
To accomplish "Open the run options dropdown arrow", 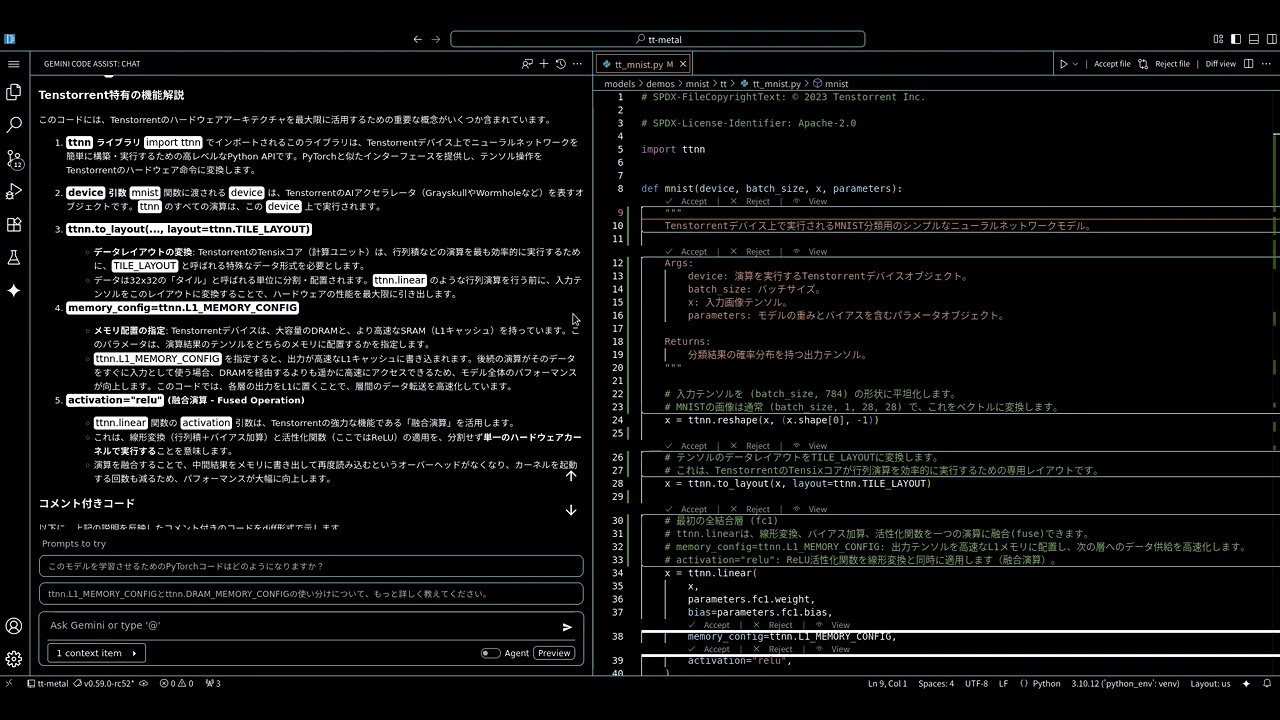I will [x=1076, y=64].
